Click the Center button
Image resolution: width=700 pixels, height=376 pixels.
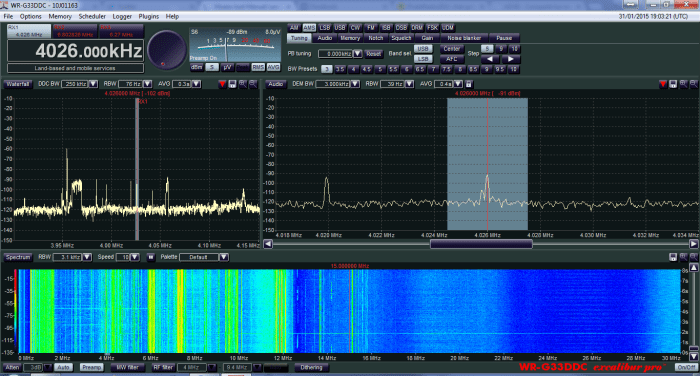[452, 49]
